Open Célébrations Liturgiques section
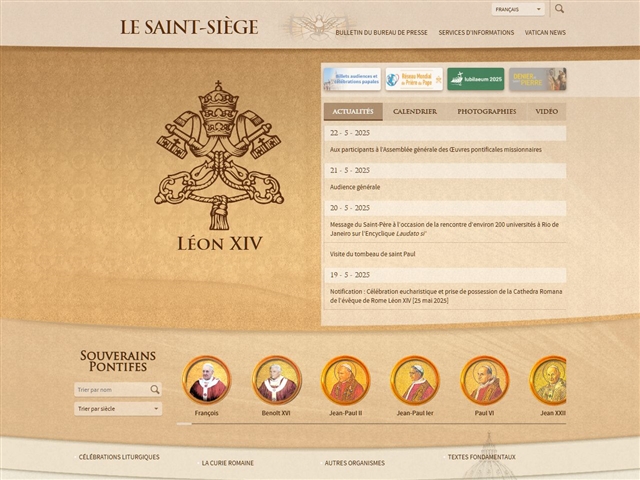This screenshot has height=480, width=640. [x=119, y=457]
